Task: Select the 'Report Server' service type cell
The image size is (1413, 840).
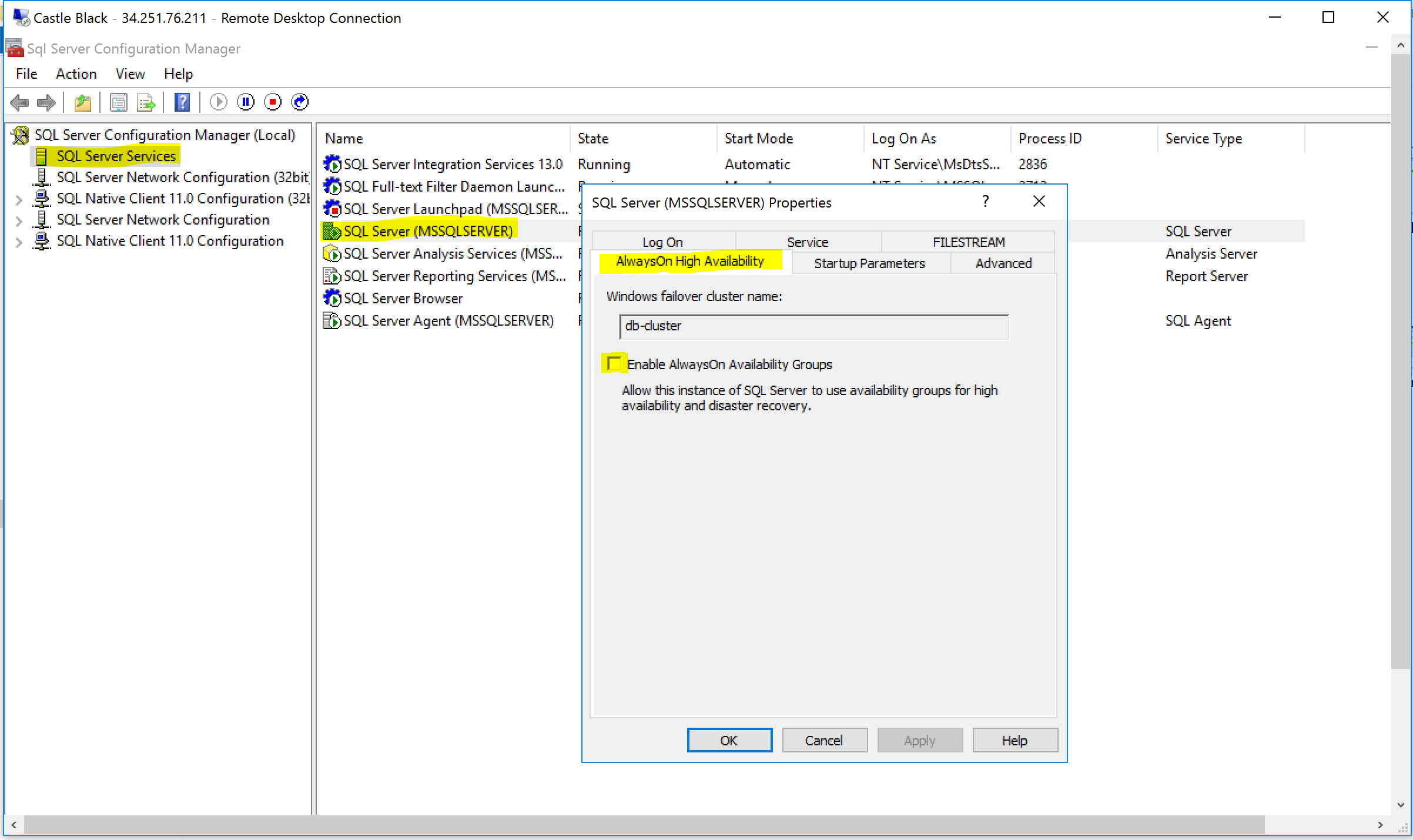Action: pos(1206,276)
